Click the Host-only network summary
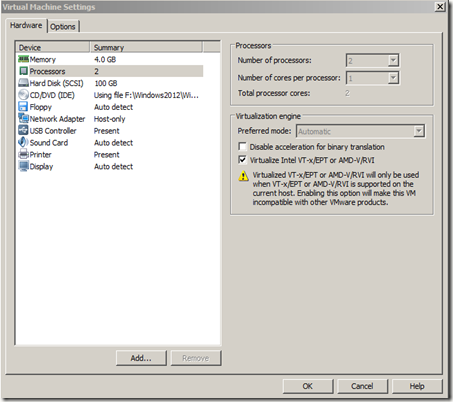The image size is (453, 402). pyautogui.click(x=109, y=119)
